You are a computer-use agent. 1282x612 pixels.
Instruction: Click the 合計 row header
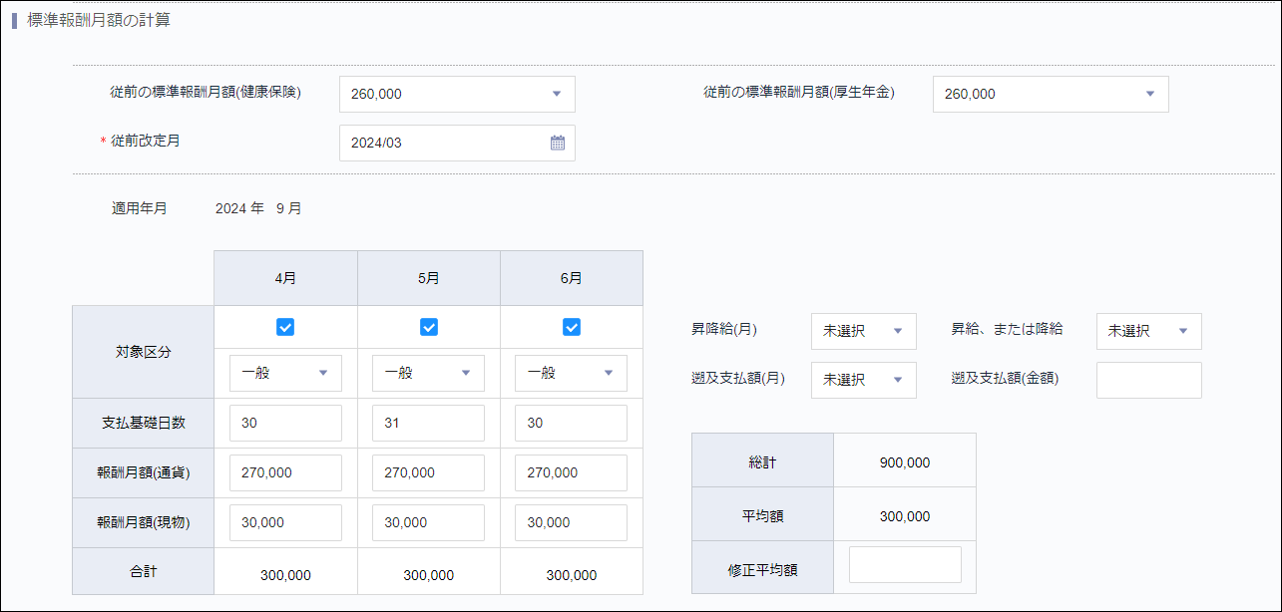tap(143, 572)
